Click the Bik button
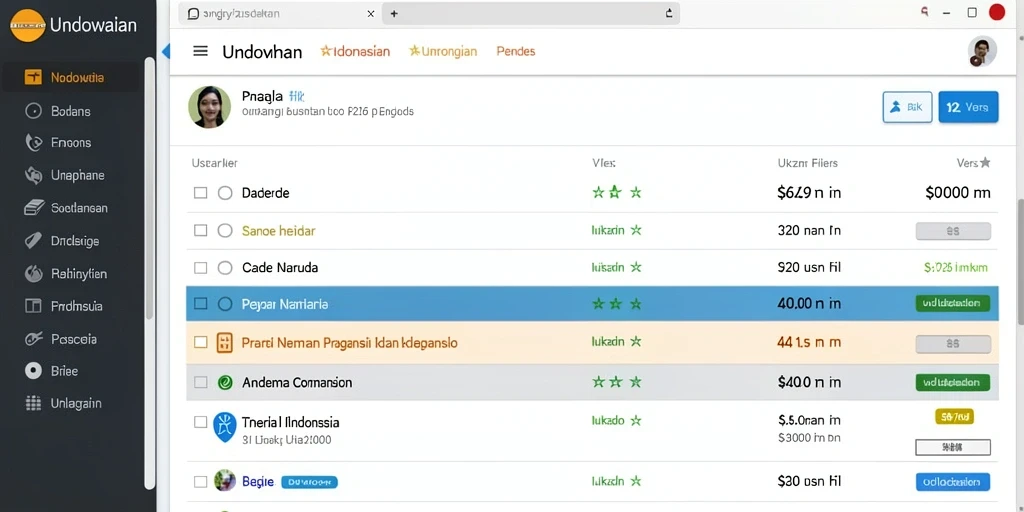Viewport: 1024px width, 512px height. pyautogui.click(x=907, y=107)
